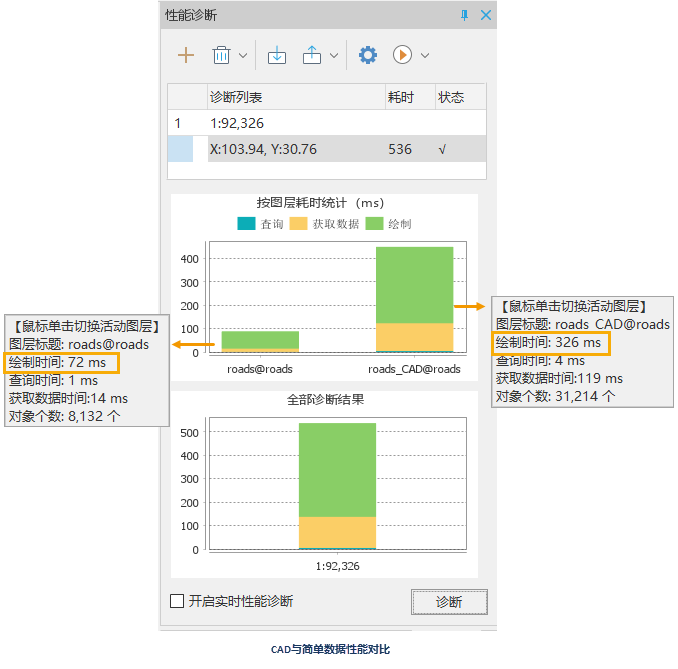The image size is (678, 669).
Task: Open settings via the gear icon
Action: point(368,55)
